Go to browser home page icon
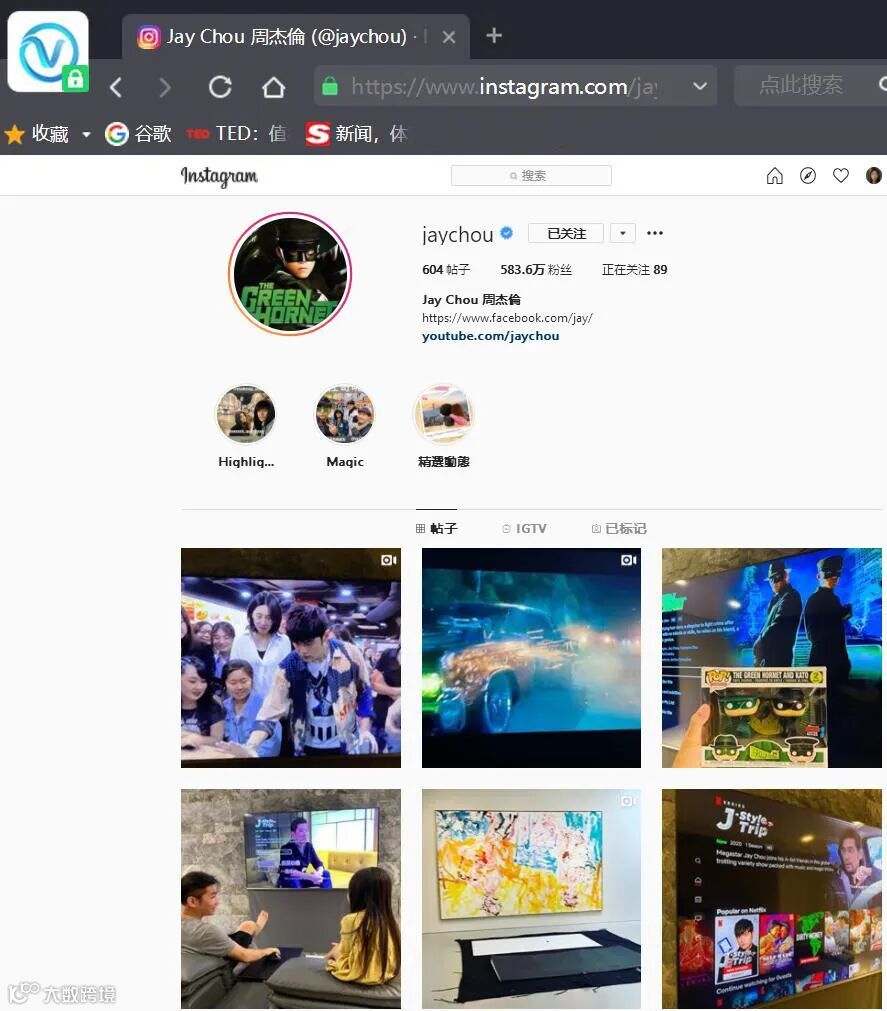Viewport: 887px width, 1011px height. (x=273, y=86)
